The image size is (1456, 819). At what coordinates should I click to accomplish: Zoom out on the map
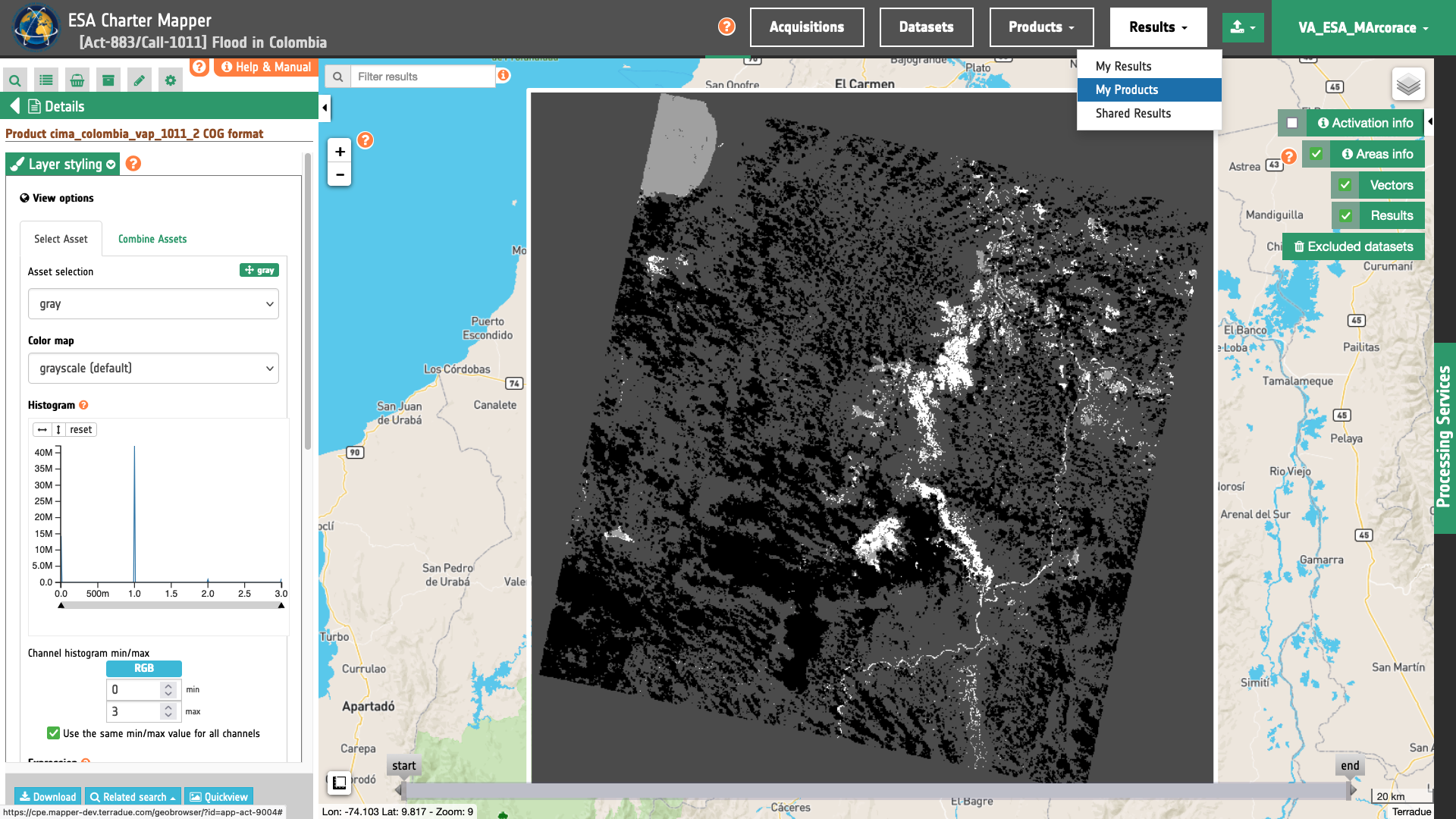point(340,174)
